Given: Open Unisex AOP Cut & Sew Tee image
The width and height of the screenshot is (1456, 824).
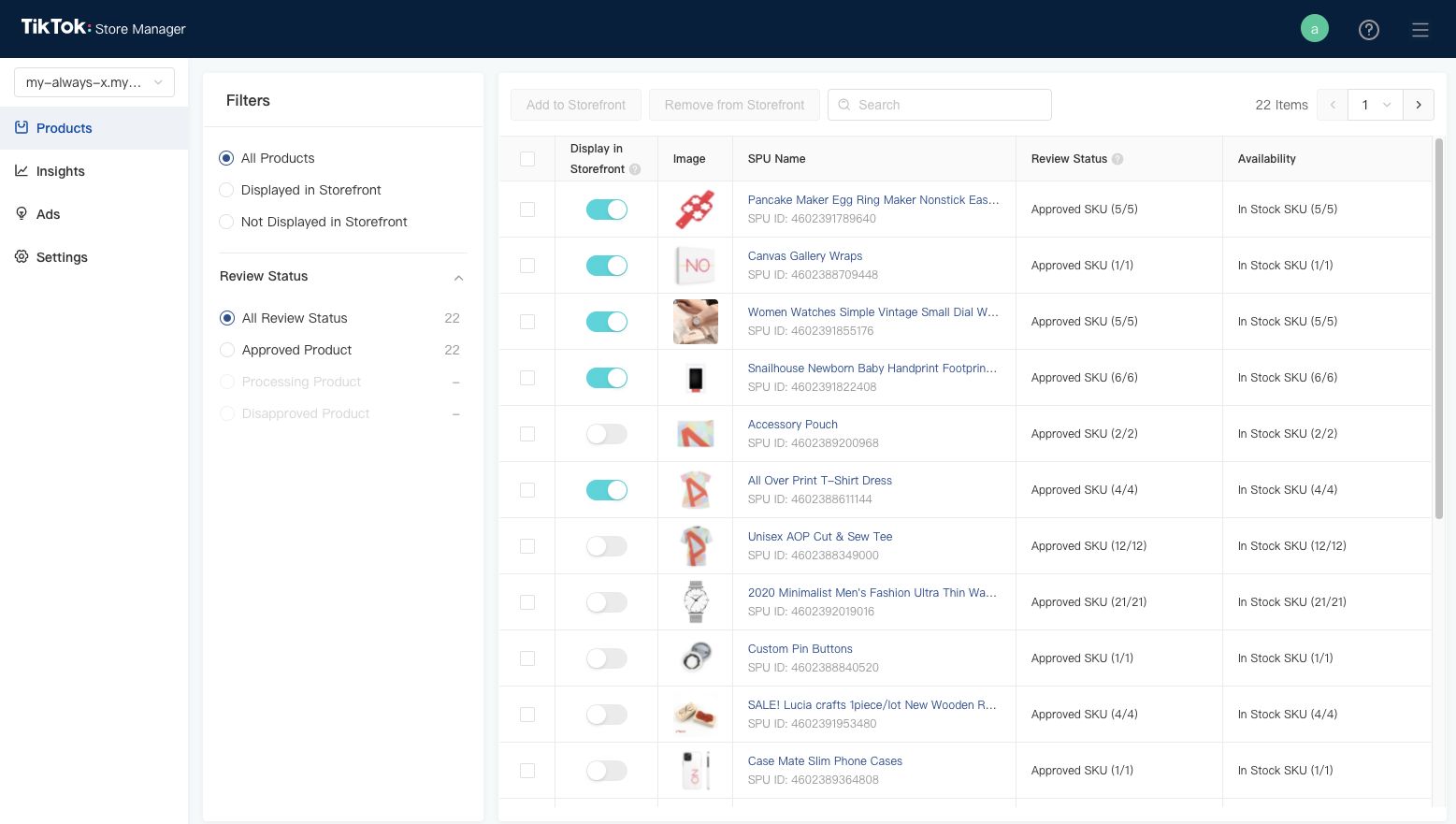Looking at the screenshot, I should (x=696, y=546).
